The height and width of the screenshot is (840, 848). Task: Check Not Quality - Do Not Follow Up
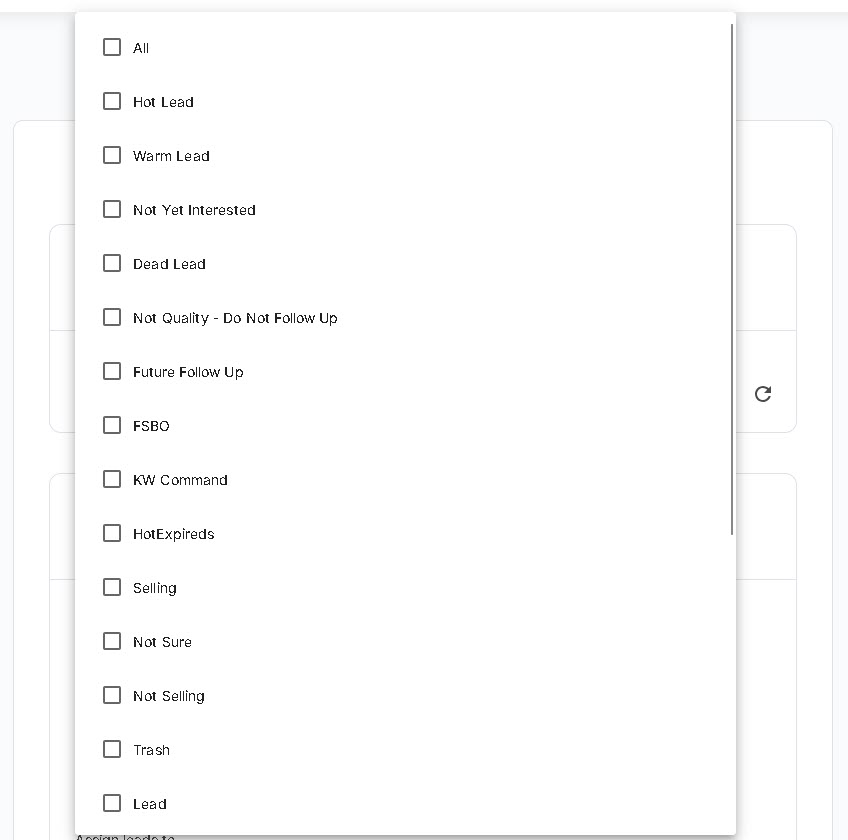coord(112,318)
